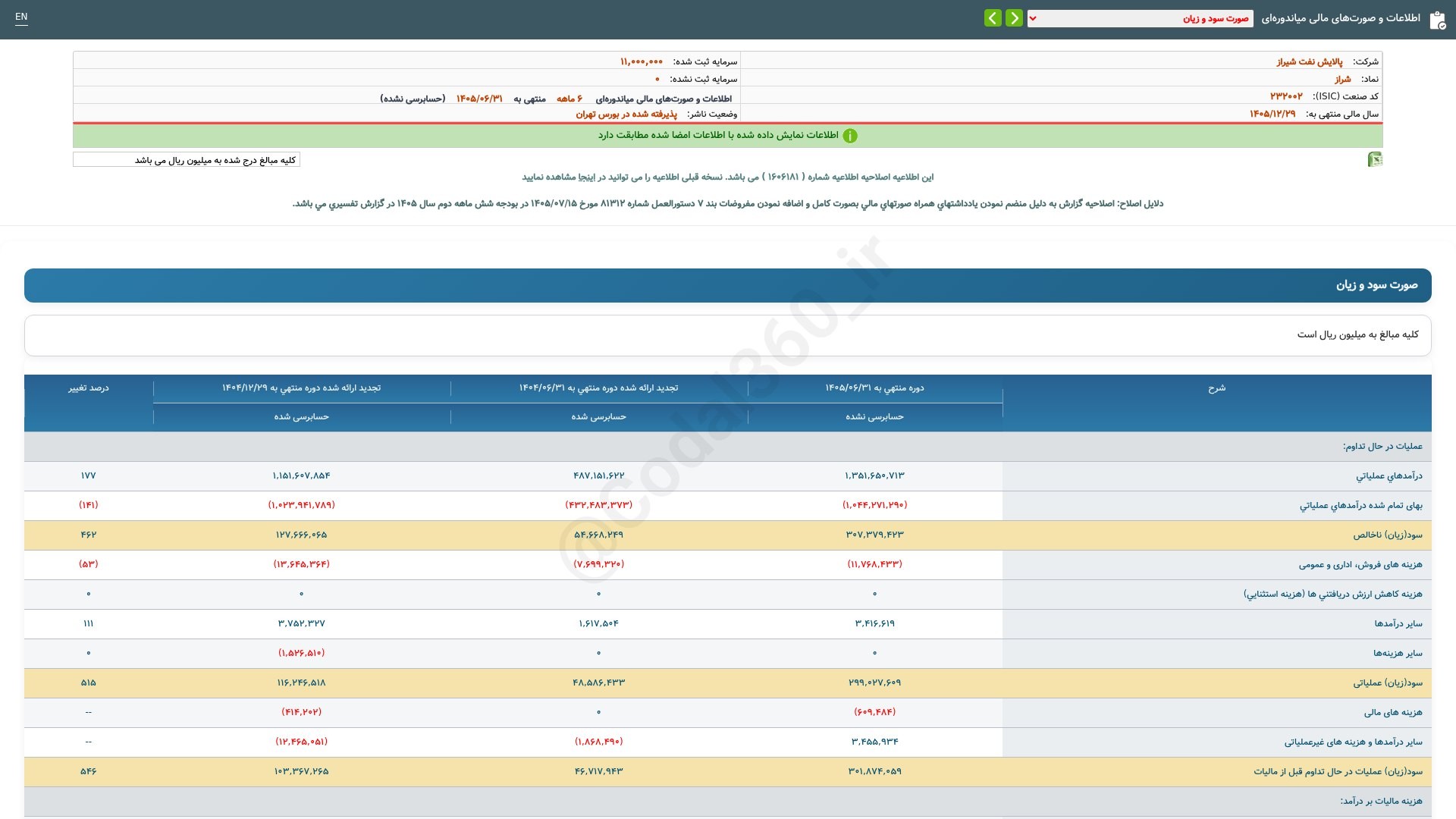Click the clipboard report icon in header
This screenshot has height=819, width=1456.
1437,20
